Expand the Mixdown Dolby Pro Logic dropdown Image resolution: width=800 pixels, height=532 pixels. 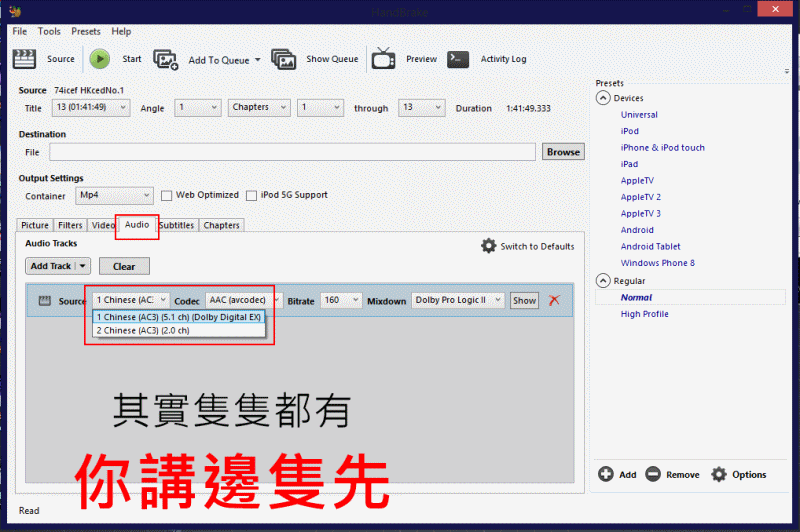(457, 300)
